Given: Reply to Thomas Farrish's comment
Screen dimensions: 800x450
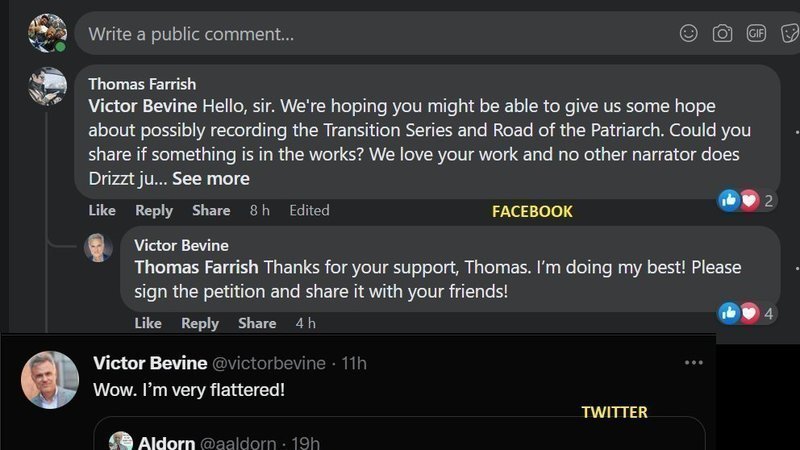Looking at the screenshot, I should [154, 210].
